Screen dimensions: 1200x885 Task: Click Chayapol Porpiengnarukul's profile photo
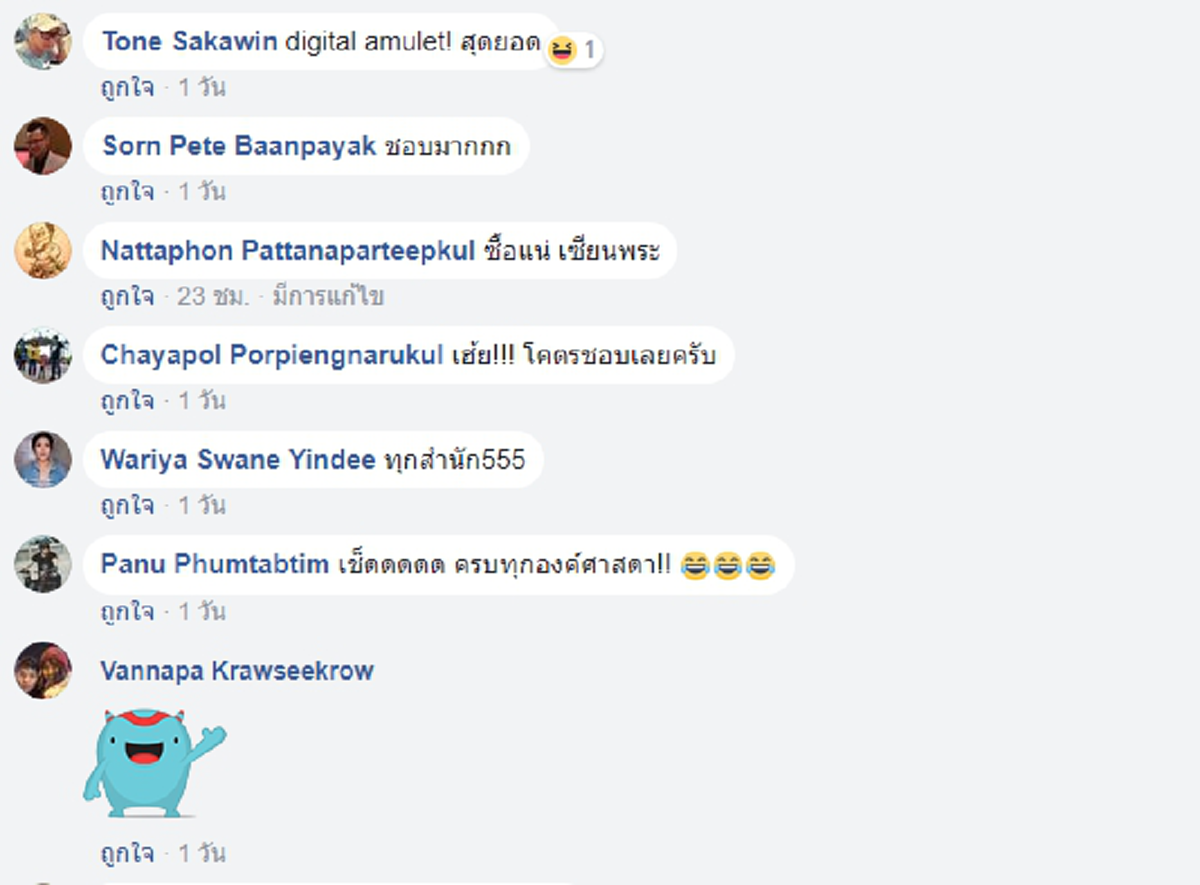coord(43,355)
